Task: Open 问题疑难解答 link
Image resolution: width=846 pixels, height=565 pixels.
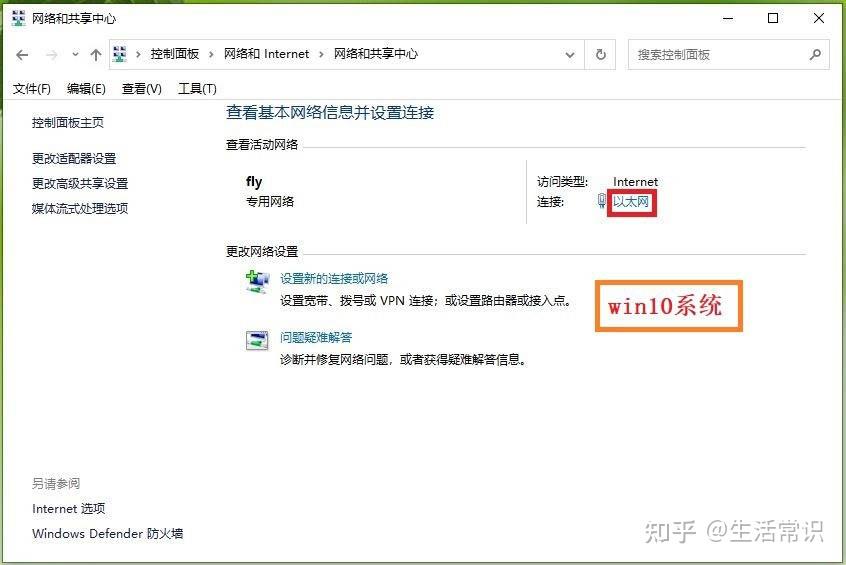Action: click(x=316, y=338)
